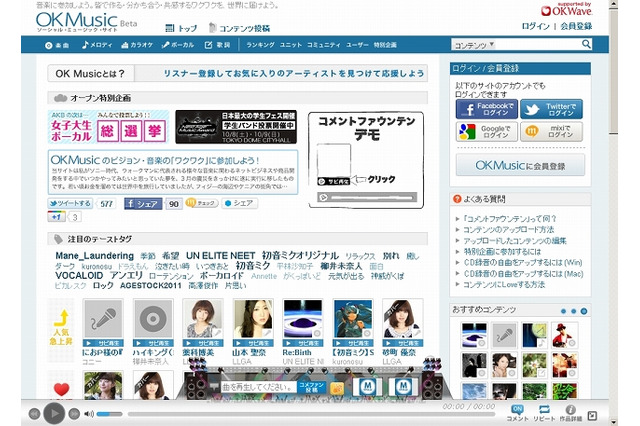
Task: Click the 会員登録 link at top right
Action: [576, 26]
